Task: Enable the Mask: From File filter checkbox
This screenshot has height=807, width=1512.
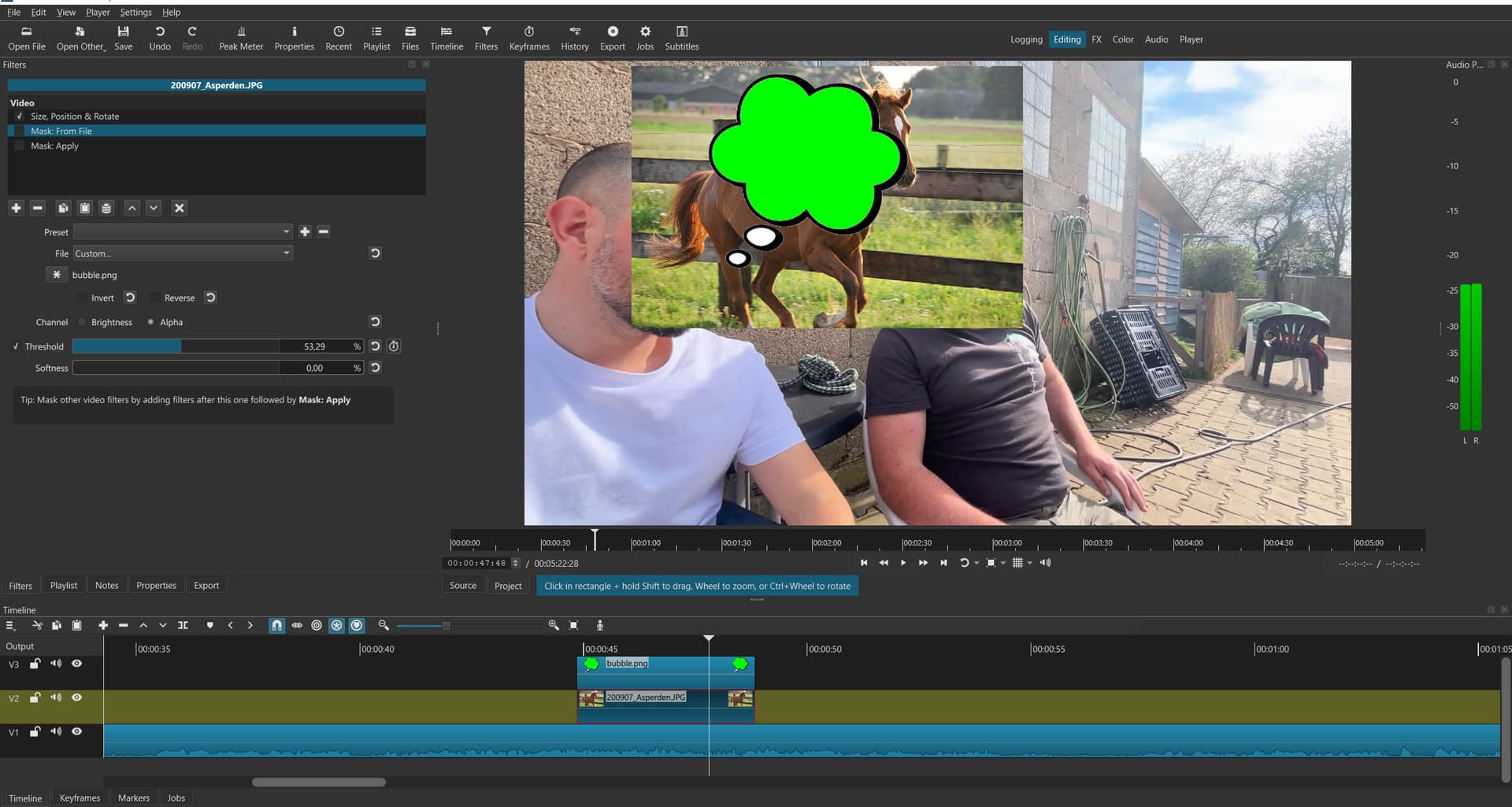Action: coord(20,131)
